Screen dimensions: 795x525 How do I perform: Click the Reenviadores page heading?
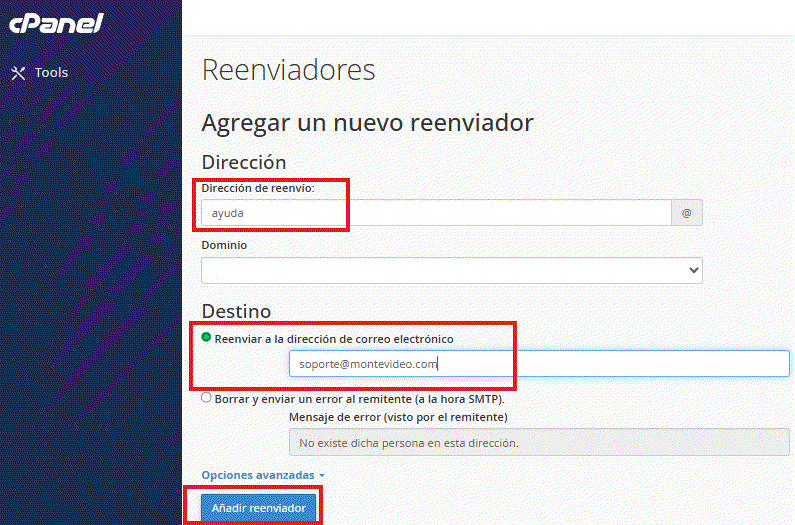tap(288, 70)
